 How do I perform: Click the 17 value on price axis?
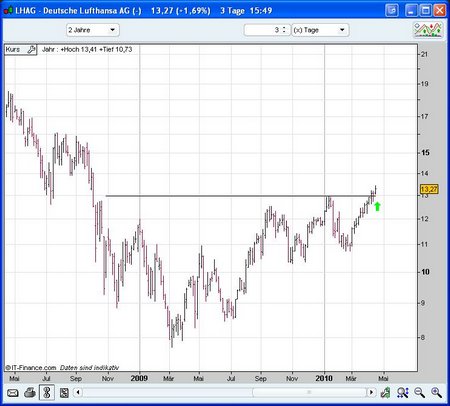tap(424, 116)
